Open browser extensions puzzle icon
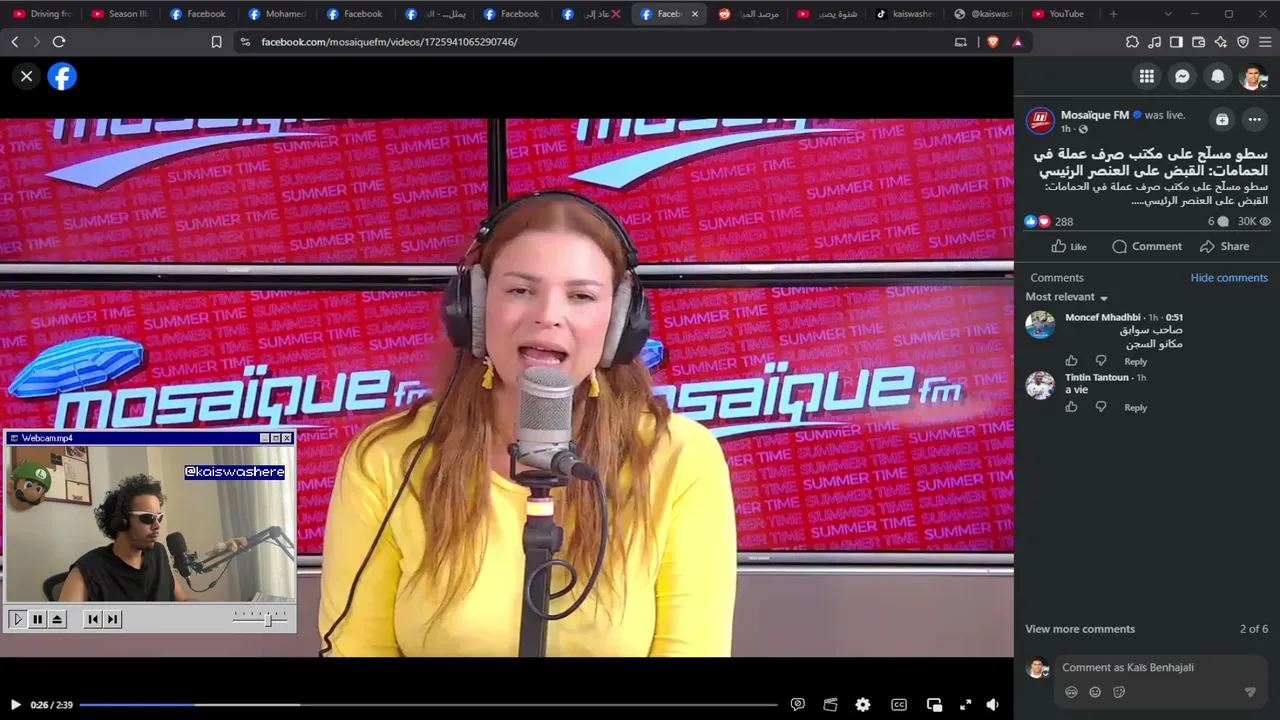This screenshot has width=1280, height=720. pos(1132,42)
